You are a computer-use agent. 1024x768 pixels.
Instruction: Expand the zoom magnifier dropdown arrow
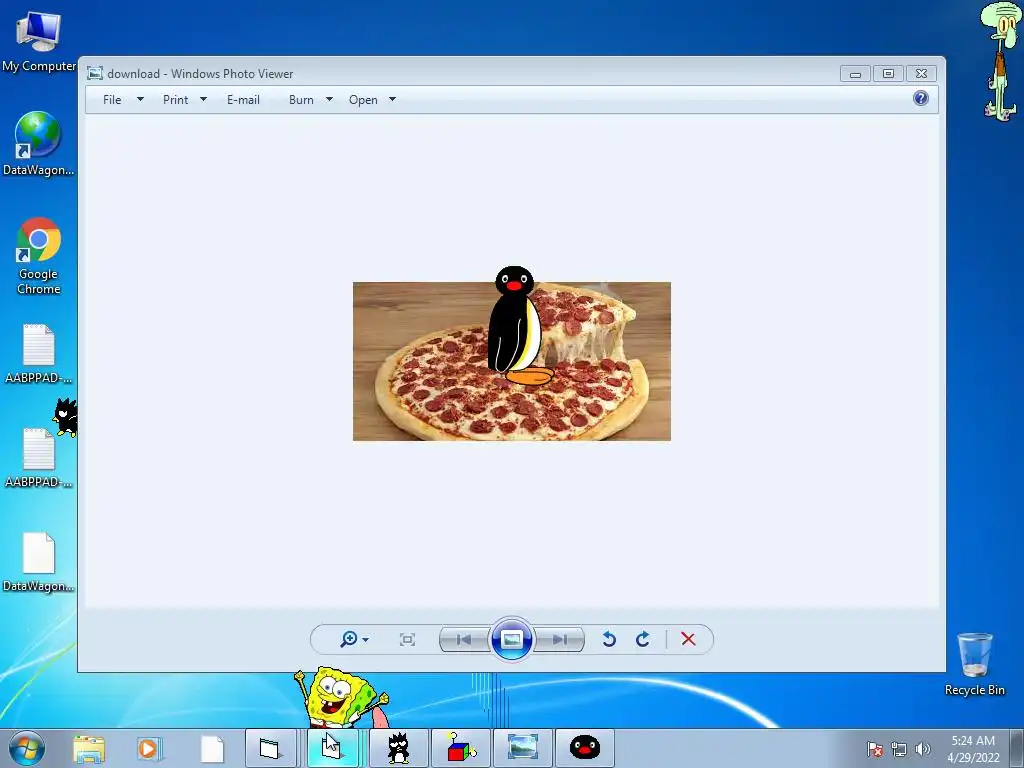point(366,640)
